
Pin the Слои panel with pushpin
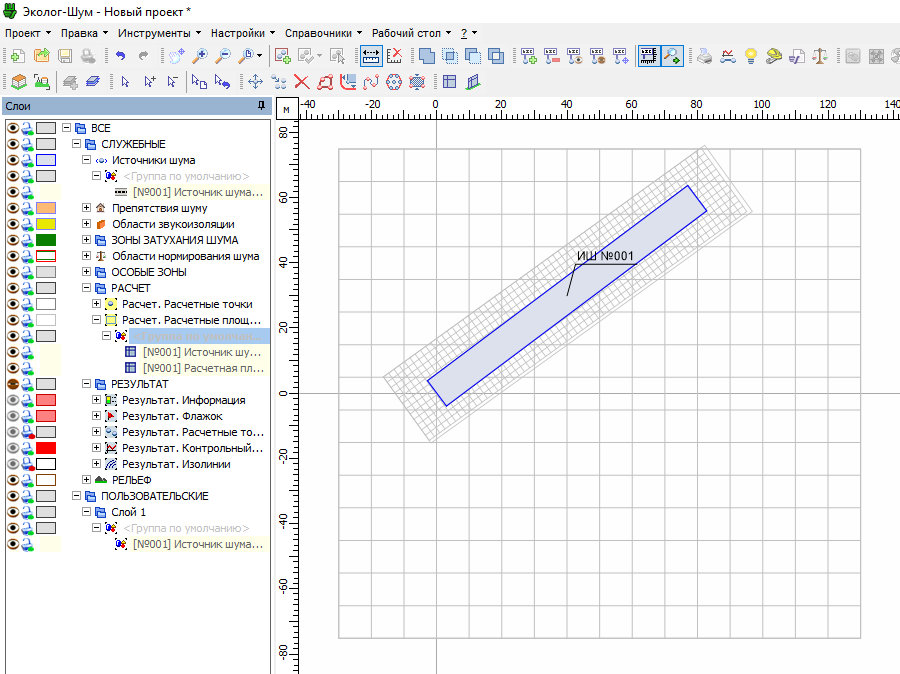click(x=260, y=105)
